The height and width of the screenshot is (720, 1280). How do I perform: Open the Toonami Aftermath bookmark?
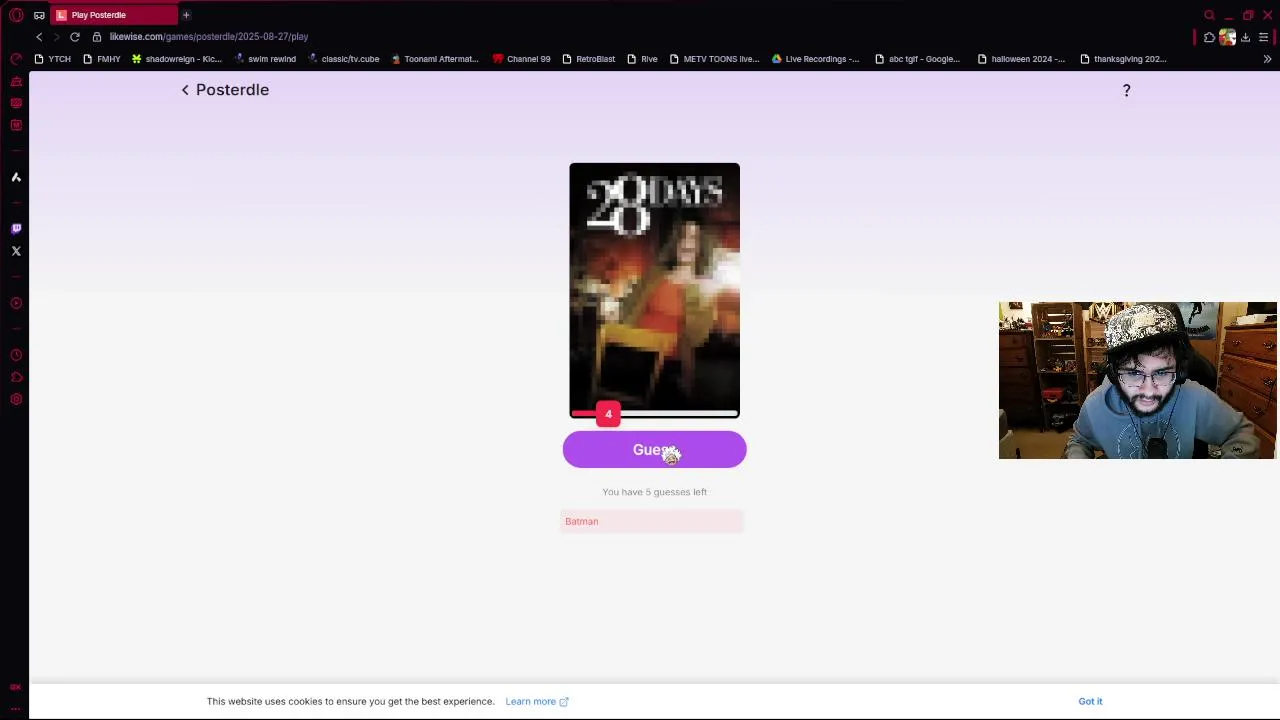[434, 59]
